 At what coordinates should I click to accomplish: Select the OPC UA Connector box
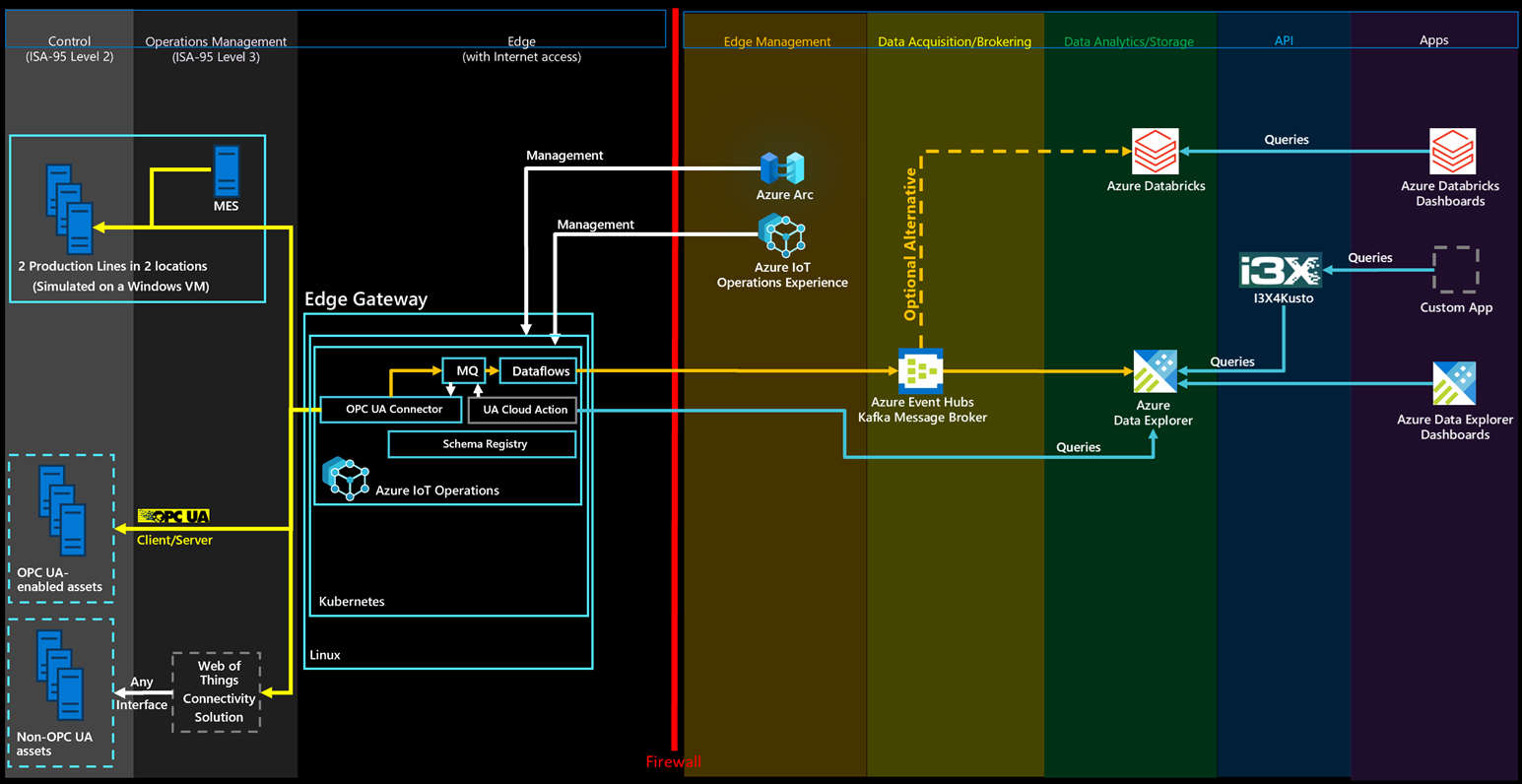tap(391, 409)
